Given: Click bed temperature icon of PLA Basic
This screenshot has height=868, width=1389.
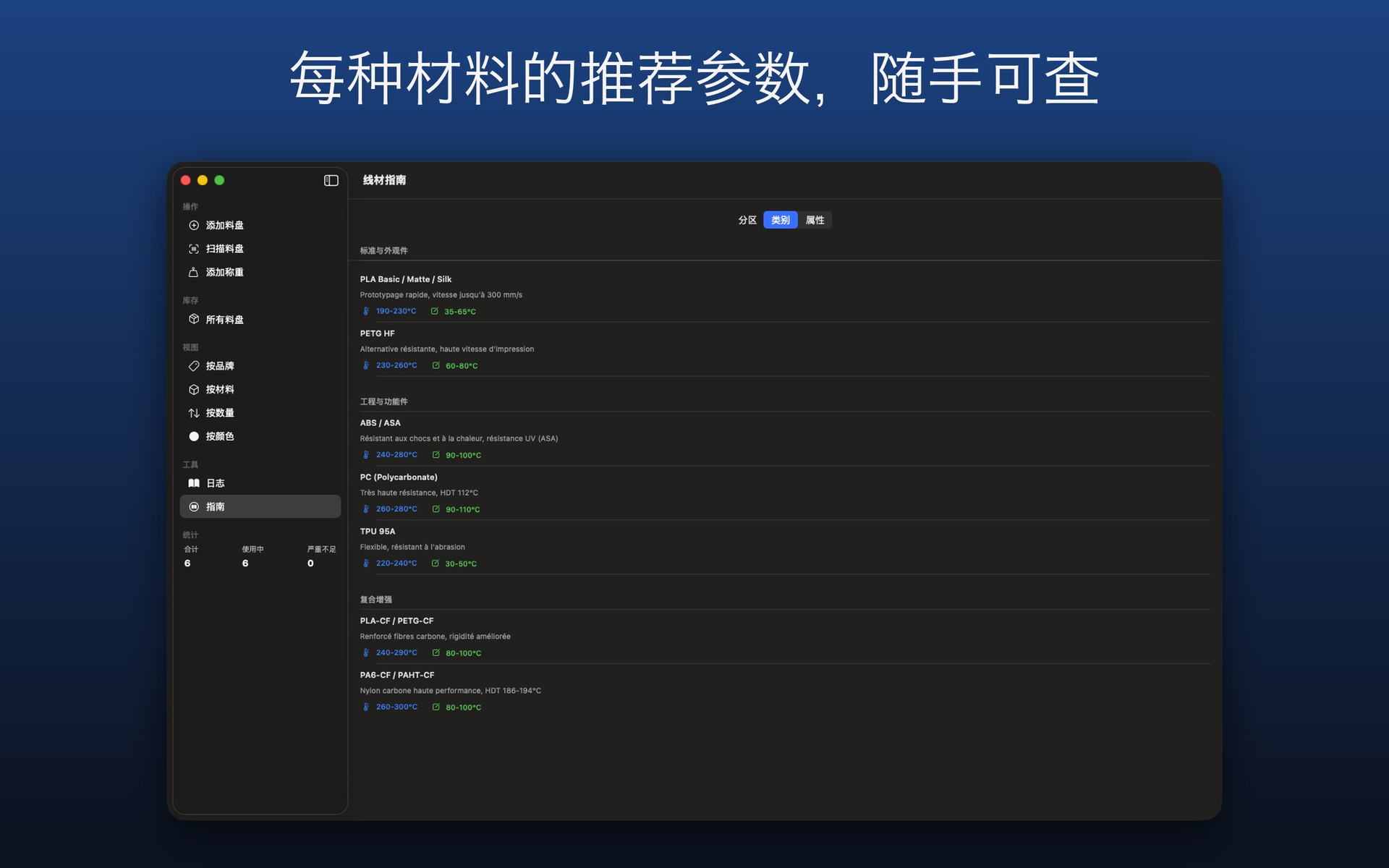Looking at the screenshot, I should (x=435, y=311).
